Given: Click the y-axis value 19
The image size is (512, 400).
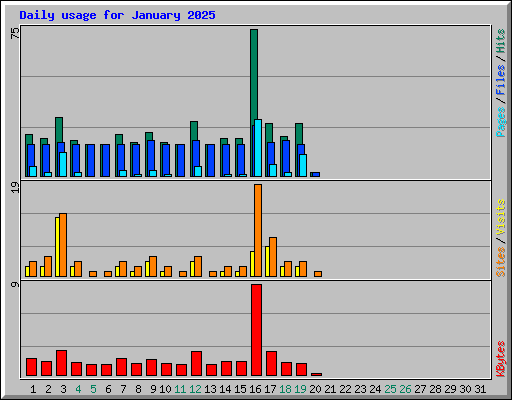Looking at the screenshot, I should pyautogui.click(x=15, y=187).
